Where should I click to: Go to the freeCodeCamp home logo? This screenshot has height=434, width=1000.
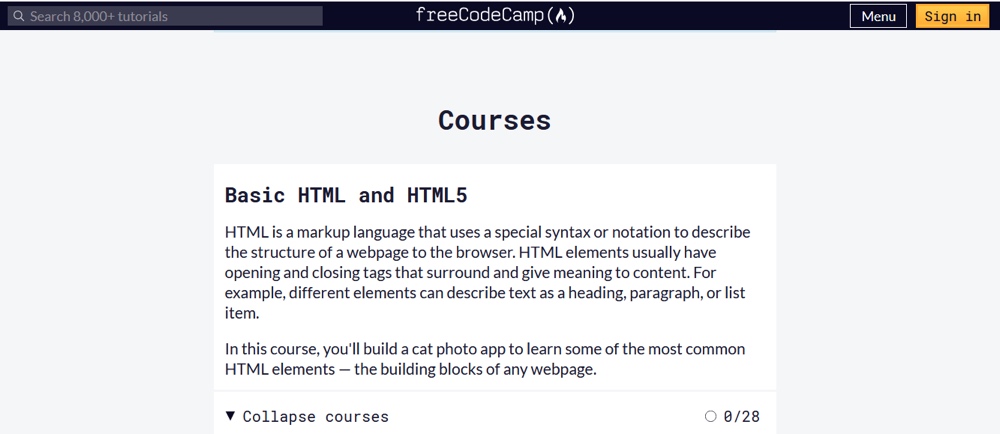click(x=495, y=16)
